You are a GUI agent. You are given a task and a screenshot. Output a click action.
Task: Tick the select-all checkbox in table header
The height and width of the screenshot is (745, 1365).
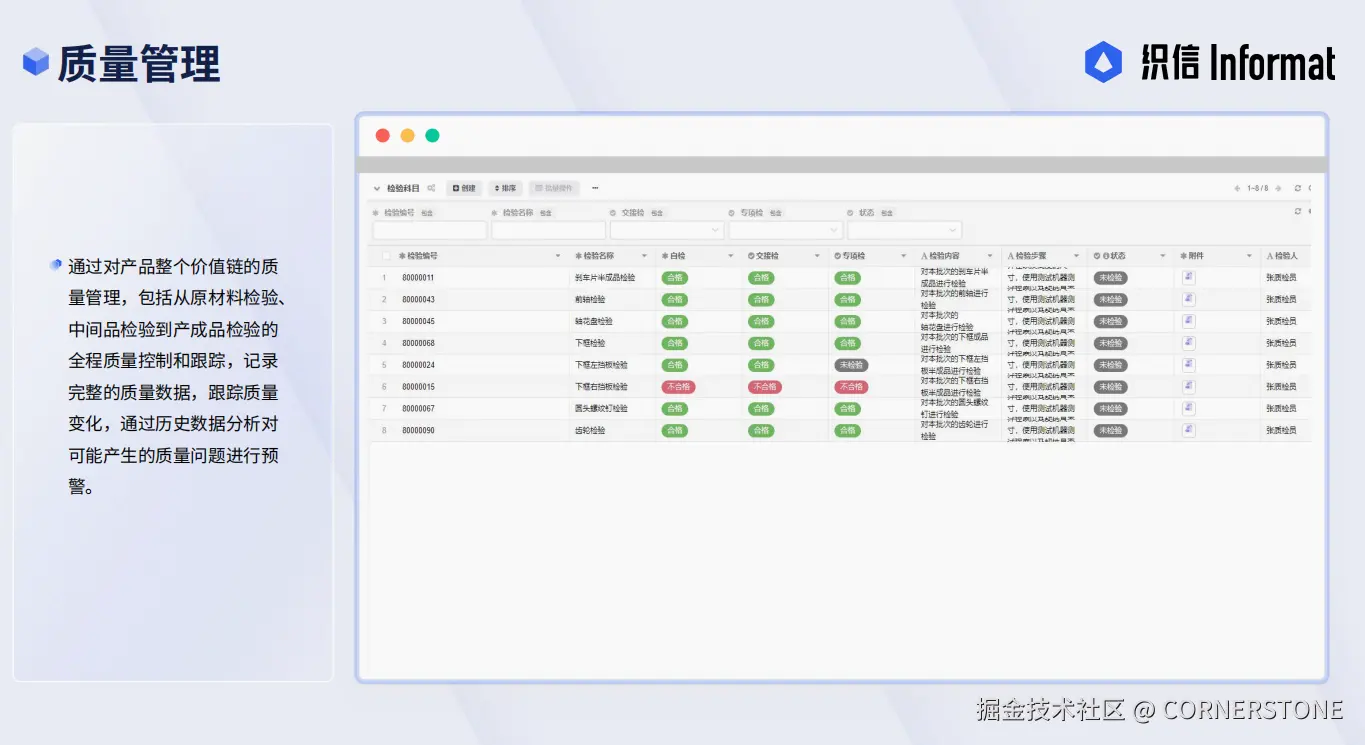point(386,256)
